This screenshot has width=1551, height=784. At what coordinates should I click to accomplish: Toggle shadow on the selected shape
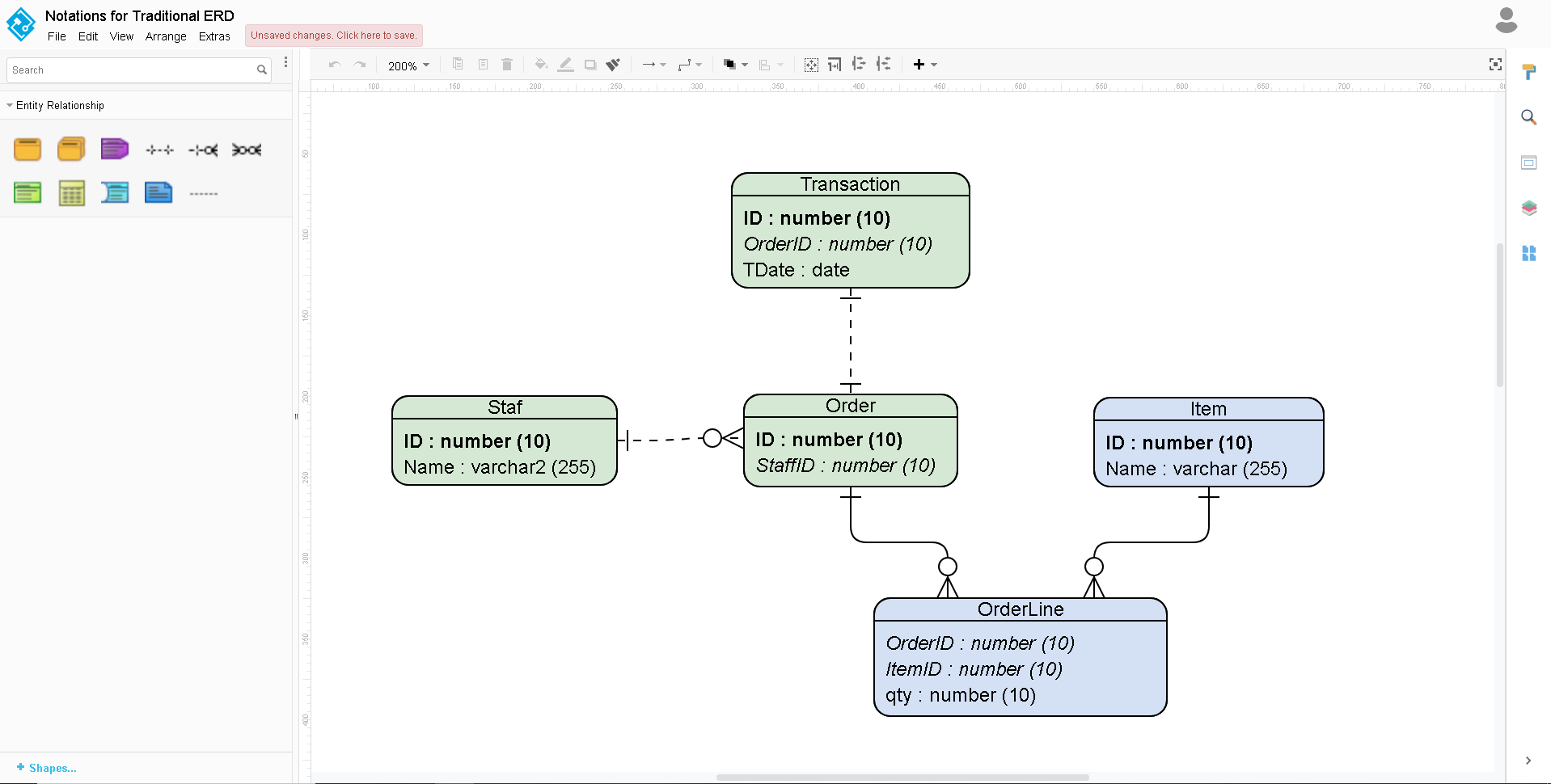590,65
